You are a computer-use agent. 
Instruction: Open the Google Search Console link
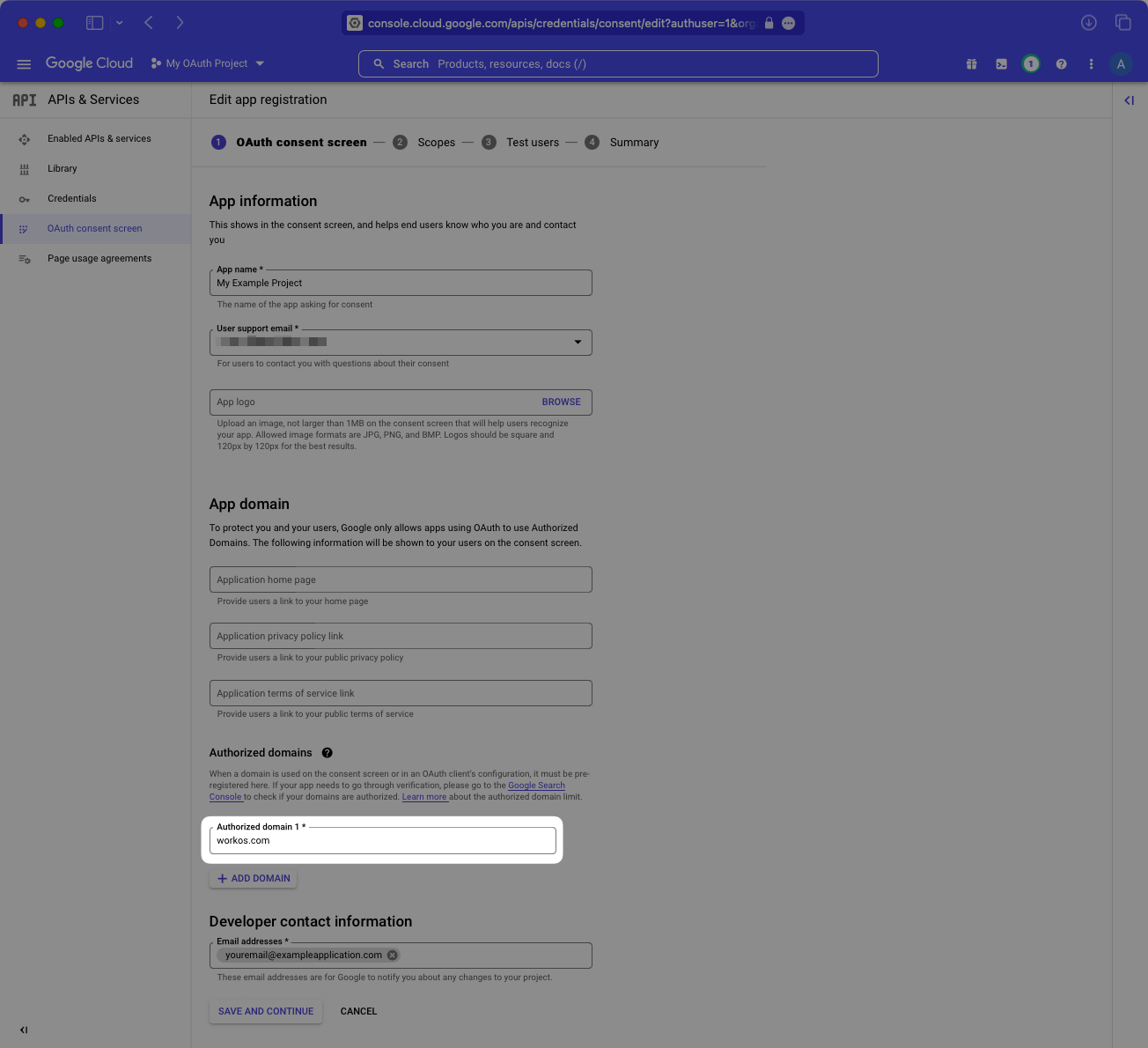[536, 785]
